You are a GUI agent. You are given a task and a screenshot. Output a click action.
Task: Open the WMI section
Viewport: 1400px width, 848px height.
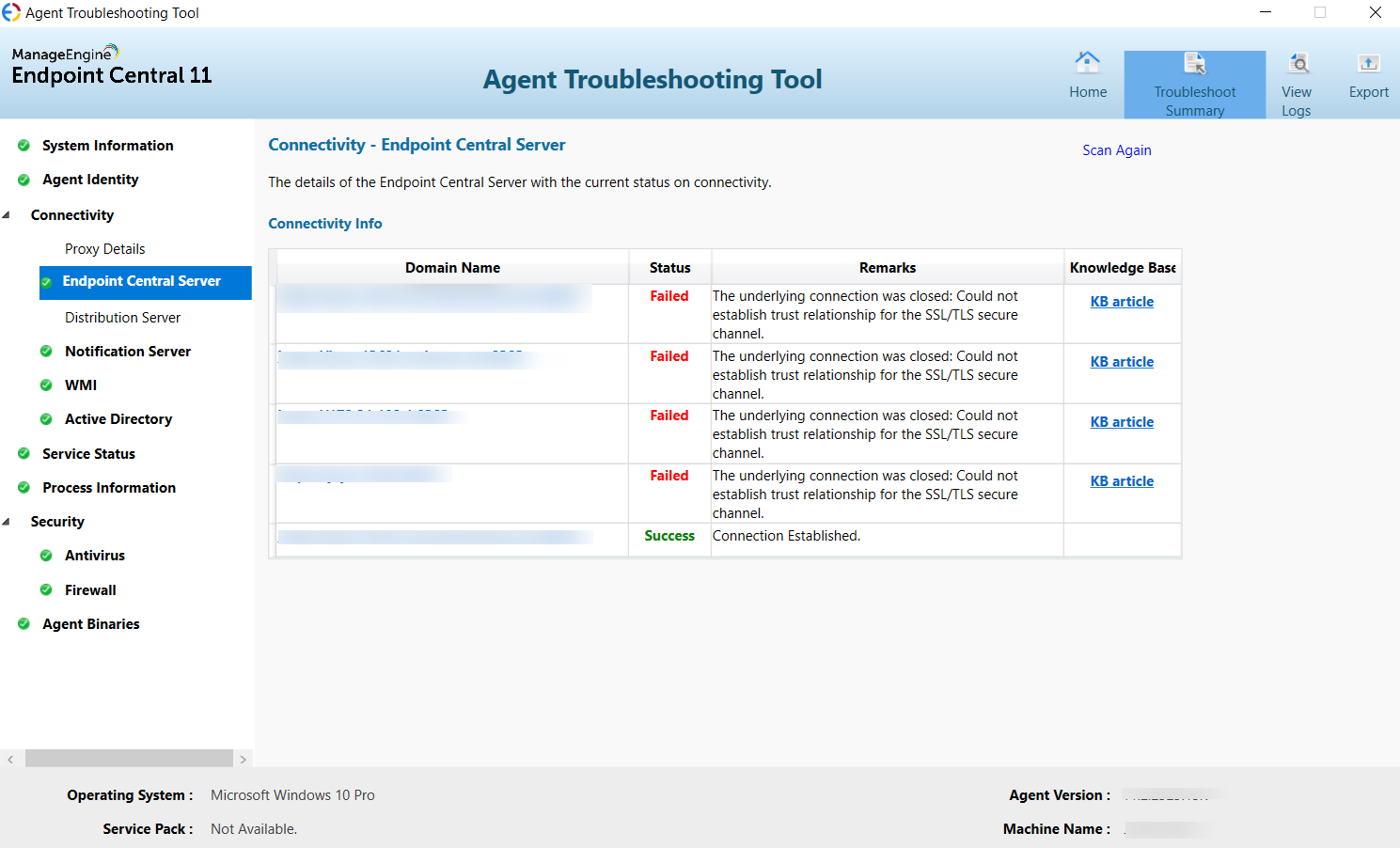point(81,385)
